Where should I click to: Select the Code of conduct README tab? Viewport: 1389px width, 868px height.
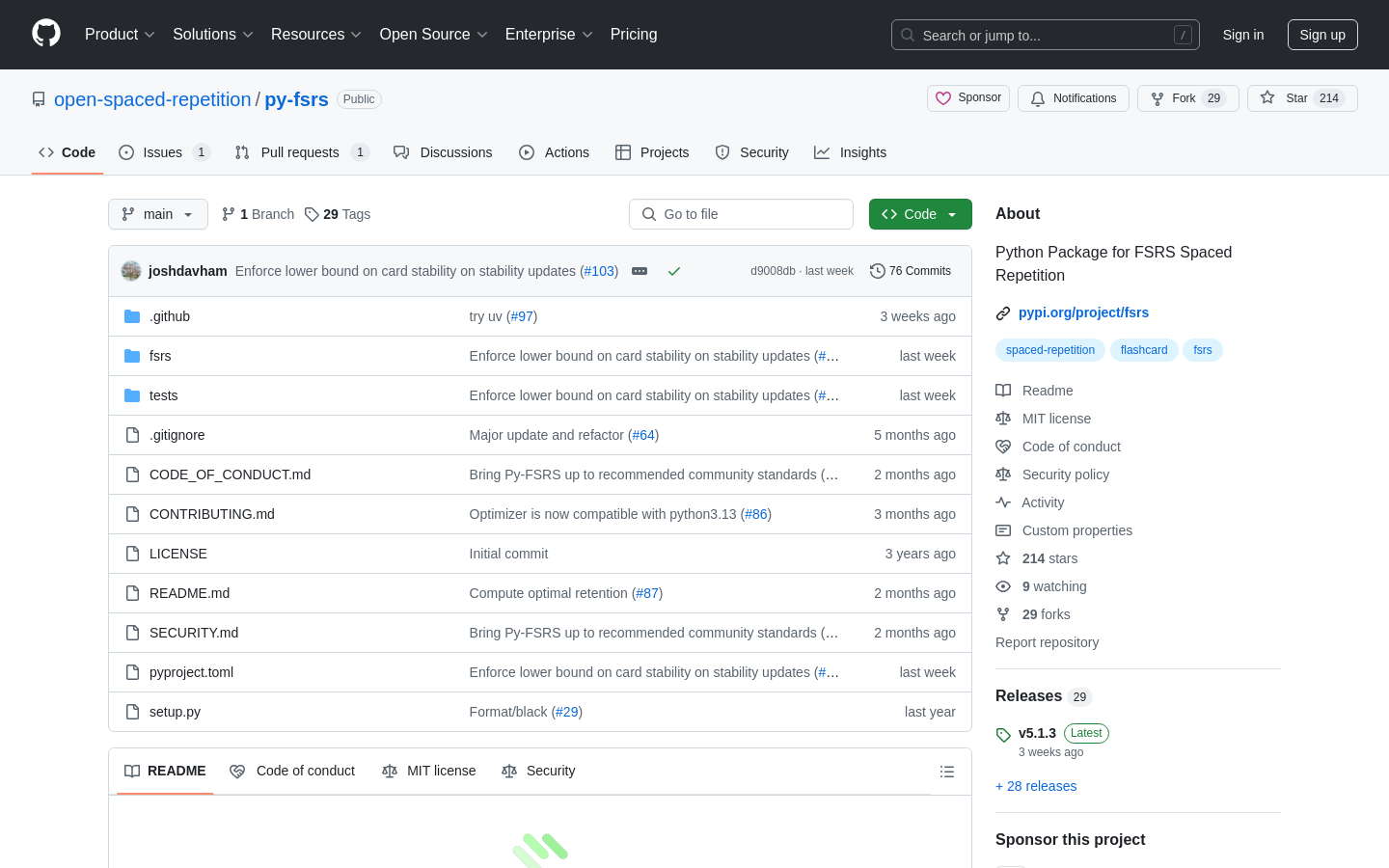[x=292, y=771]
